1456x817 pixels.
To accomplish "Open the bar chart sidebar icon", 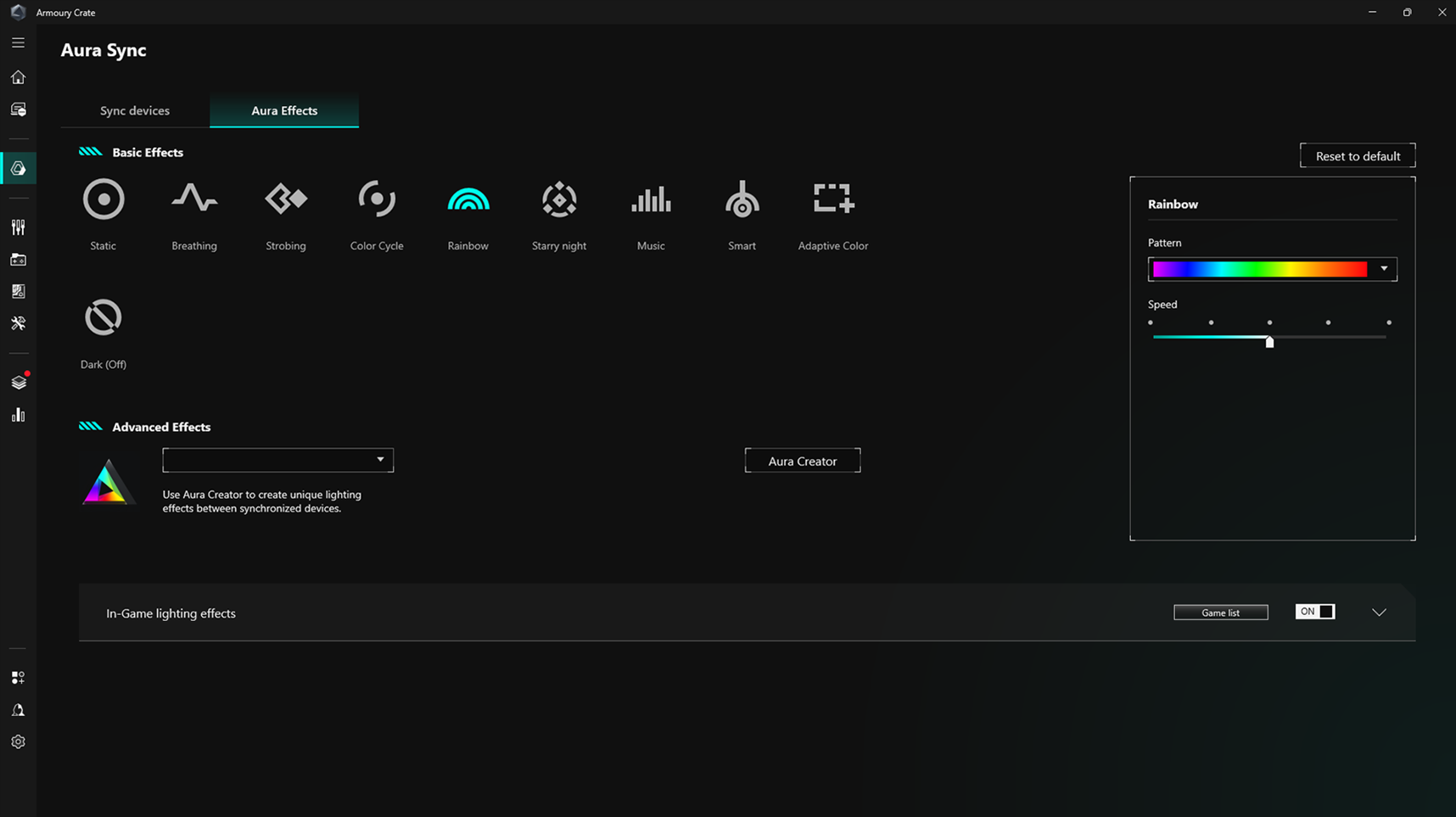I will pos(18,415).
